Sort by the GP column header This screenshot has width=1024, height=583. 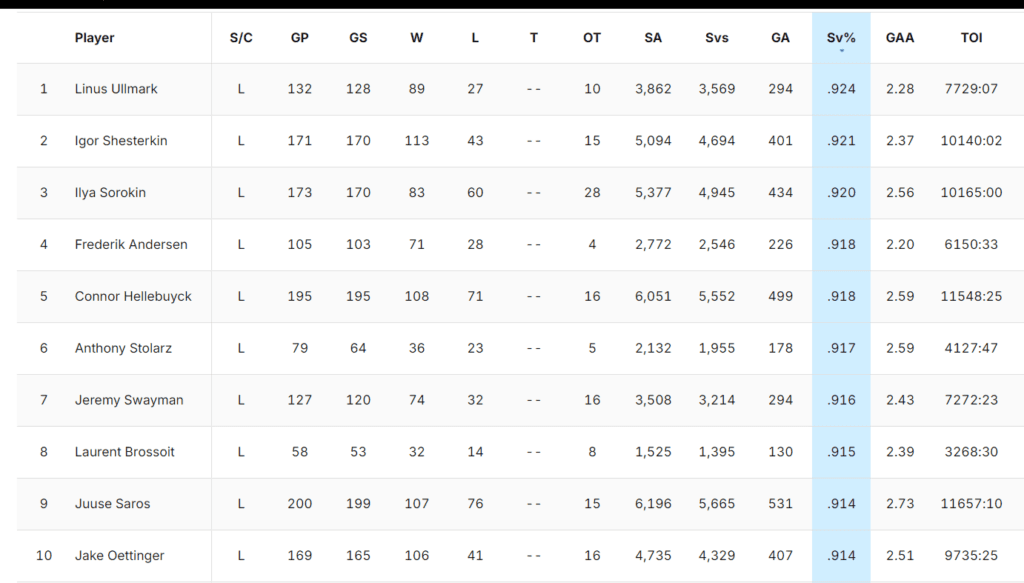point(299,38)
